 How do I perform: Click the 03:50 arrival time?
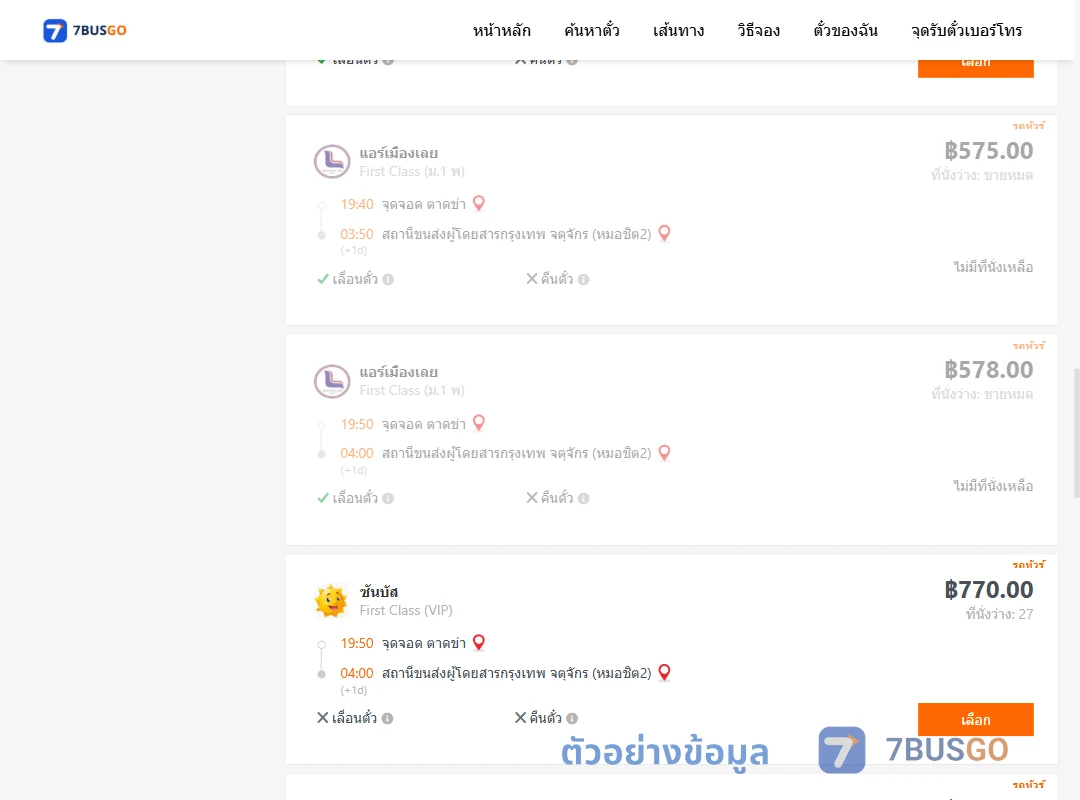coord(357,234)
